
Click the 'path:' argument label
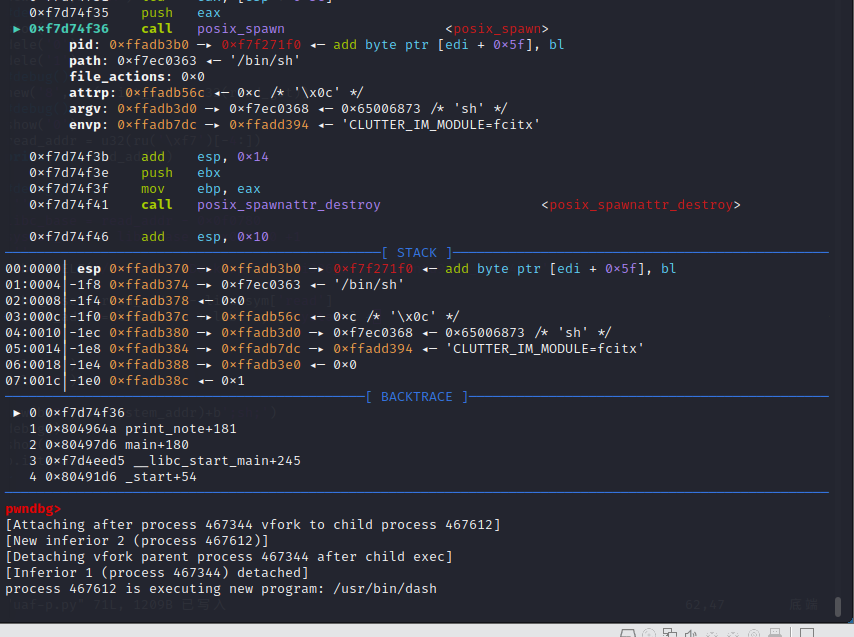coord(89,60)
